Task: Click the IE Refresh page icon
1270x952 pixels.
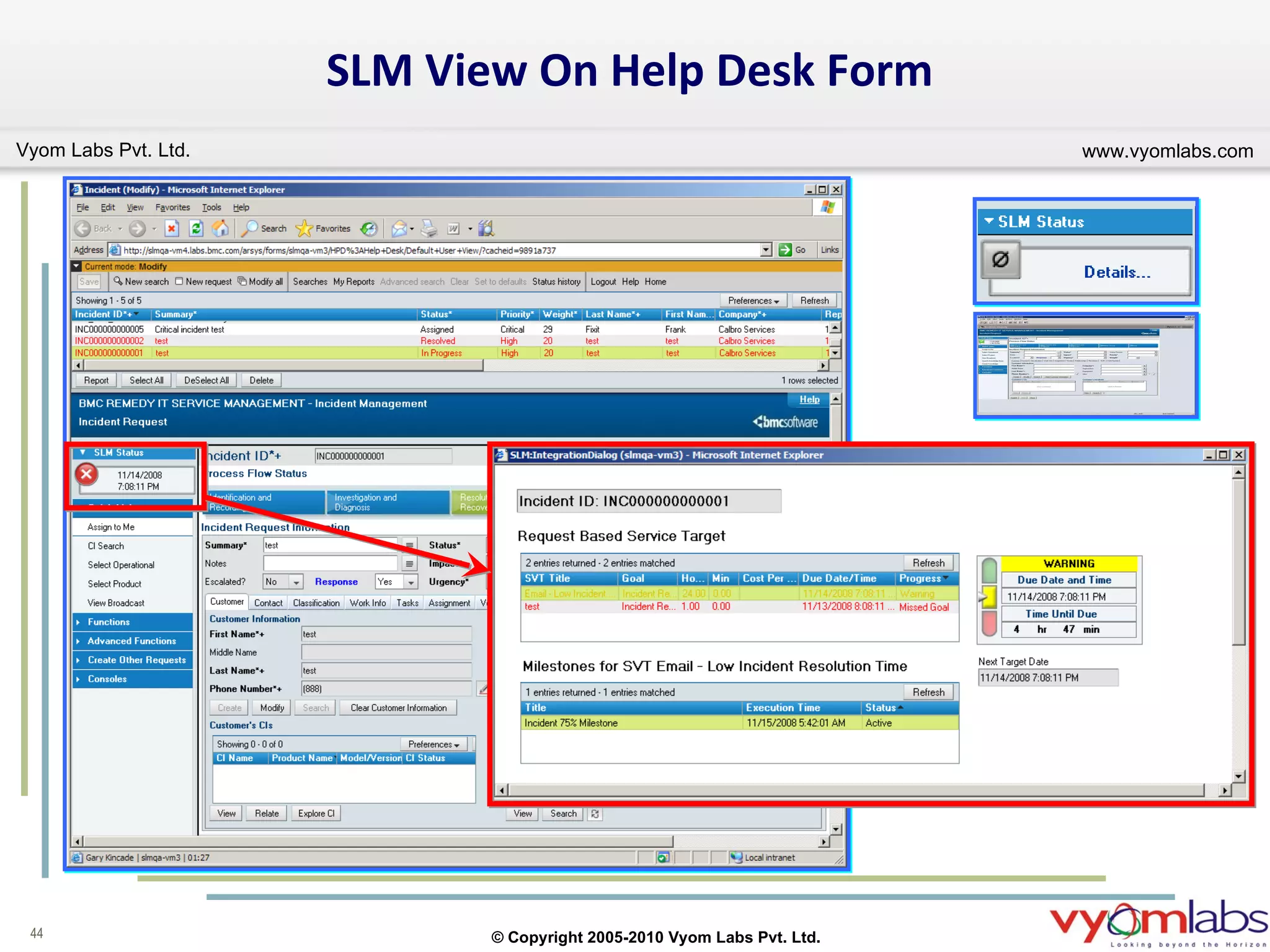Action: click(x=196, y=229)
